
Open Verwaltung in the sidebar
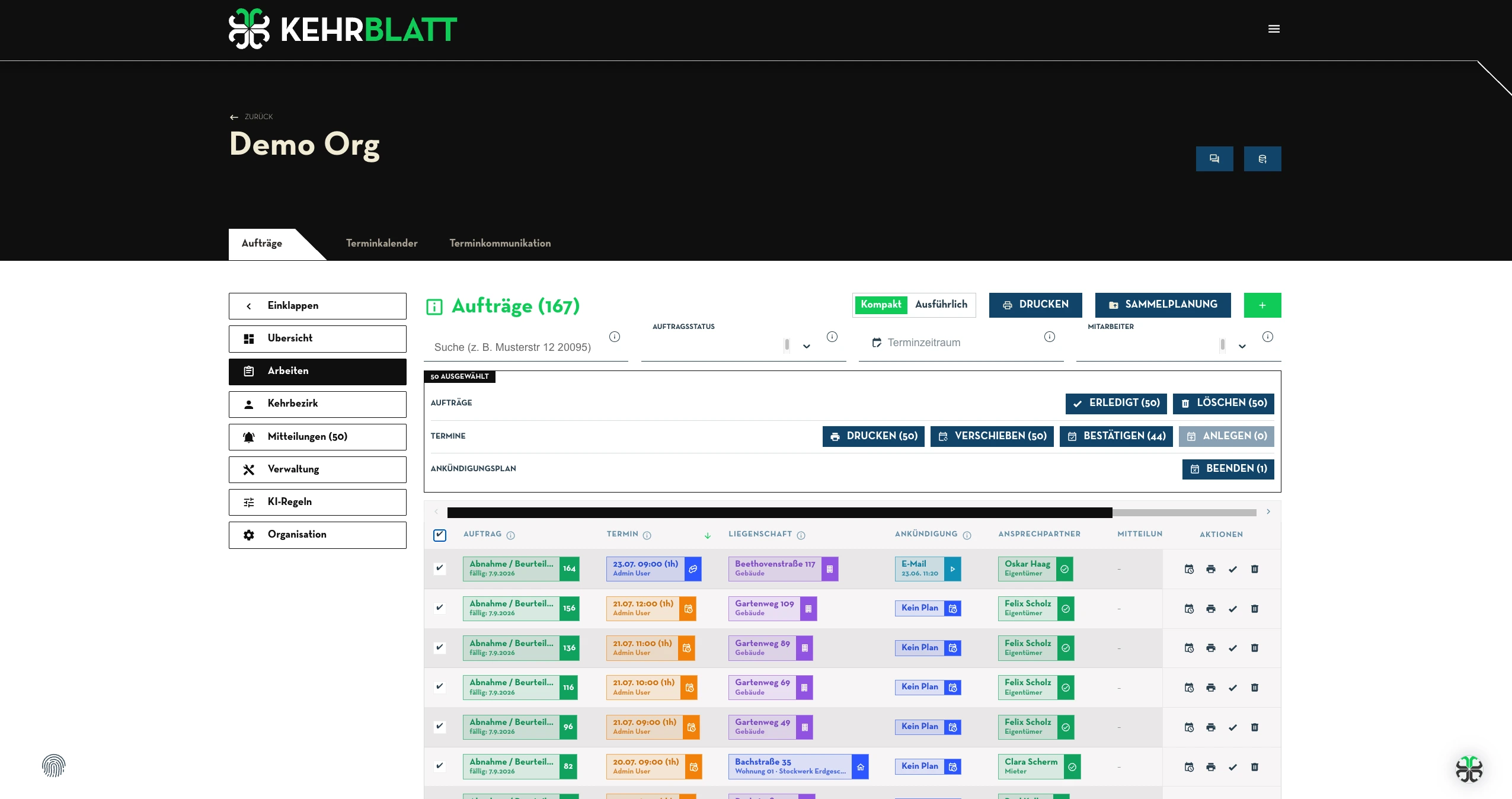(x=318, y=469)
